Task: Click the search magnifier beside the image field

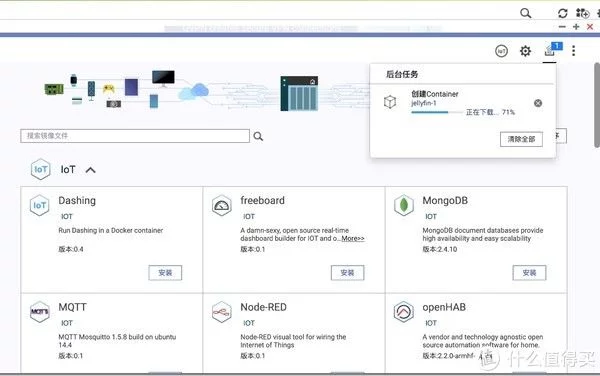Action: pyautogui.click(x=258, y=136)
